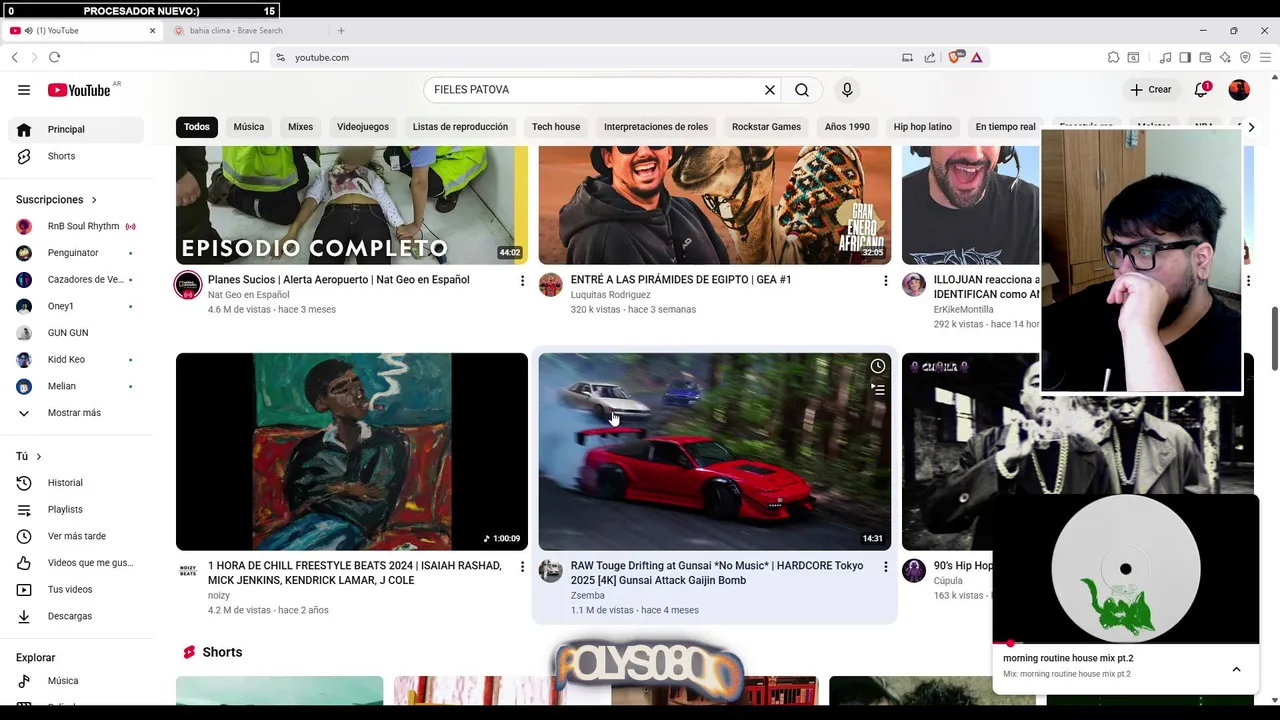
Task: Open Años 1990 filter chip
Action: (x=847, y=127)
